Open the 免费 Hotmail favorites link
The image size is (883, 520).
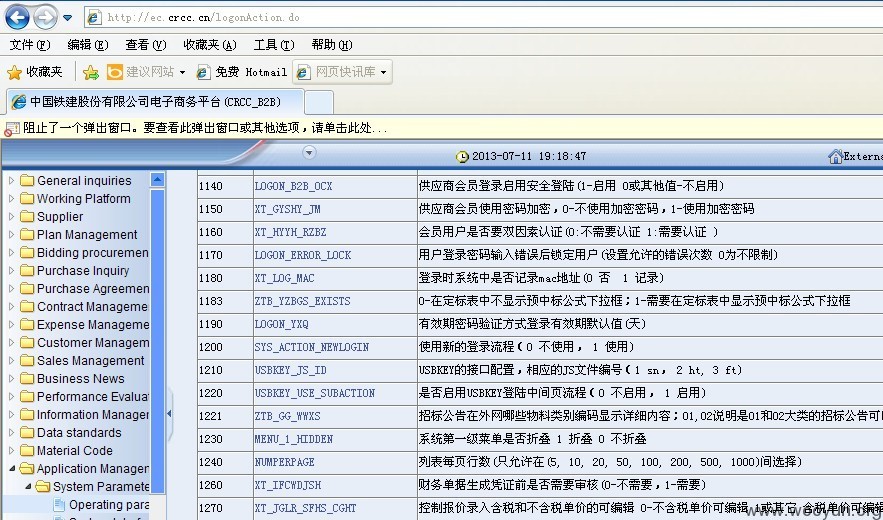tap(242, 72)
